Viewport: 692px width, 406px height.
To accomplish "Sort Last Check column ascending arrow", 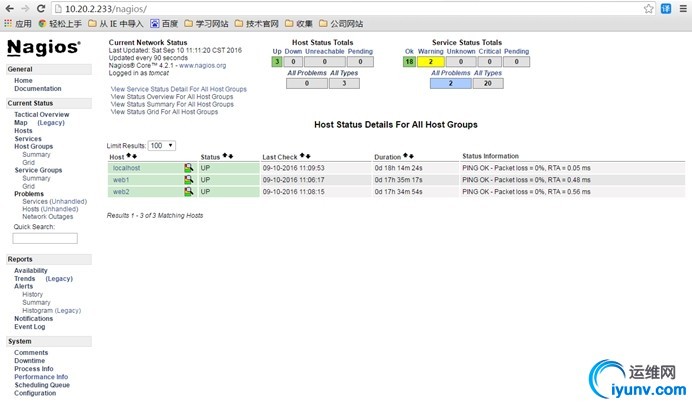I will pyautogui.click(x=303, y=156).
